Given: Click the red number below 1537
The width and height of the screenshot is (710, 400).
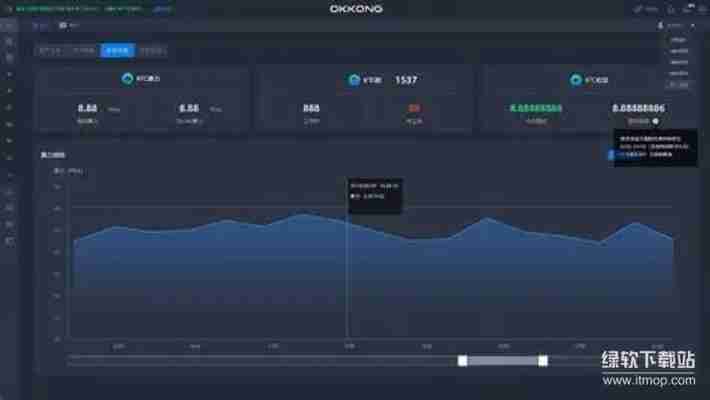Looking at the screenshot, I should point(414,108).
